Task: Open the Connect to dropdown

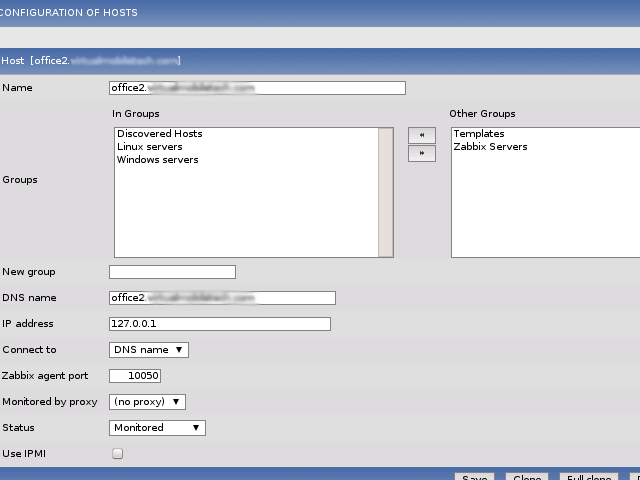Action: pyautogui.click(x=149, y=350)
